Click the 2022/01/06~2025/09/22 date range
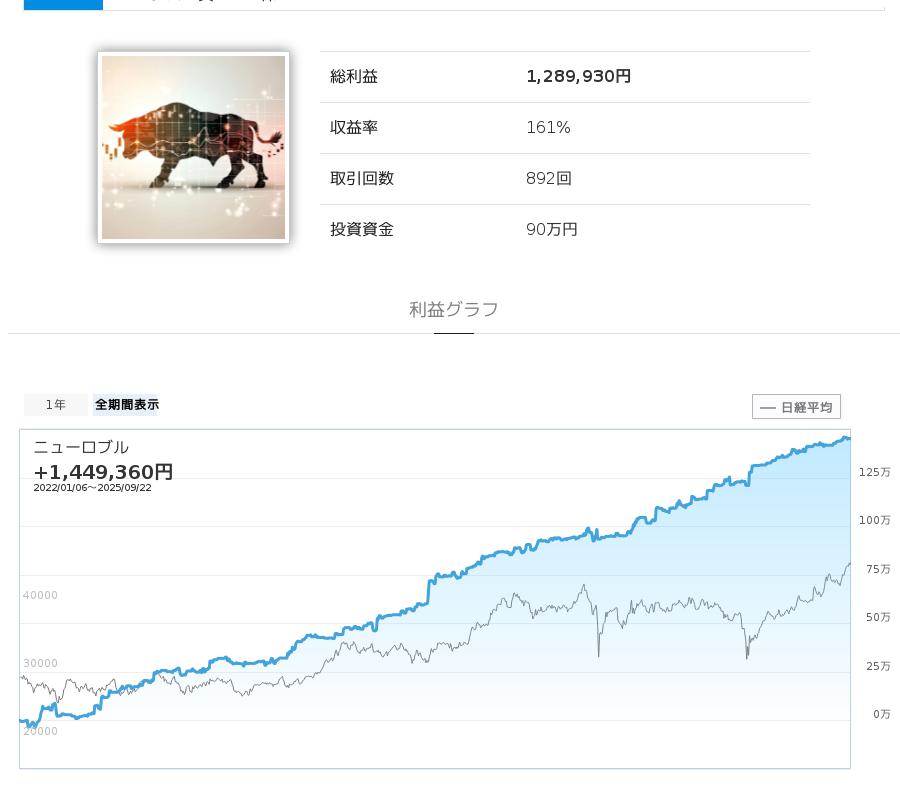This screenshot has width=900, height=790. (92, 487)
